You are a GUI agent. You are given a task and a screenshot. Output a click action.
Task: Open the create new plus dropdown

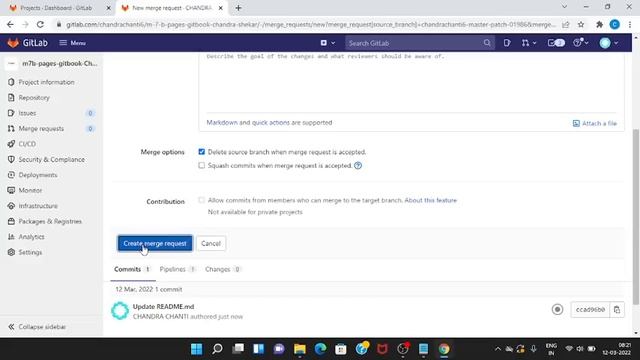pos(328,43)
